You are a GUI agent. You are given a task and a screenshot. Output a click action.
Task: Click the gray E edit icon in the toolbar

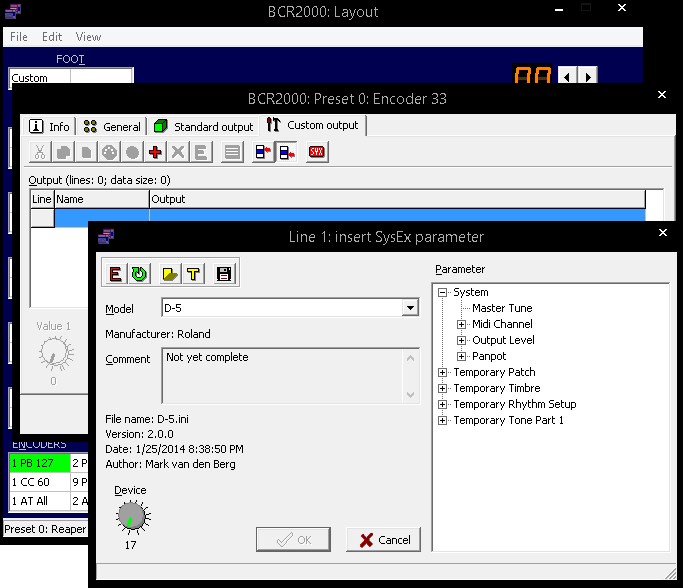pyautogui.click(x=201, y=152)
